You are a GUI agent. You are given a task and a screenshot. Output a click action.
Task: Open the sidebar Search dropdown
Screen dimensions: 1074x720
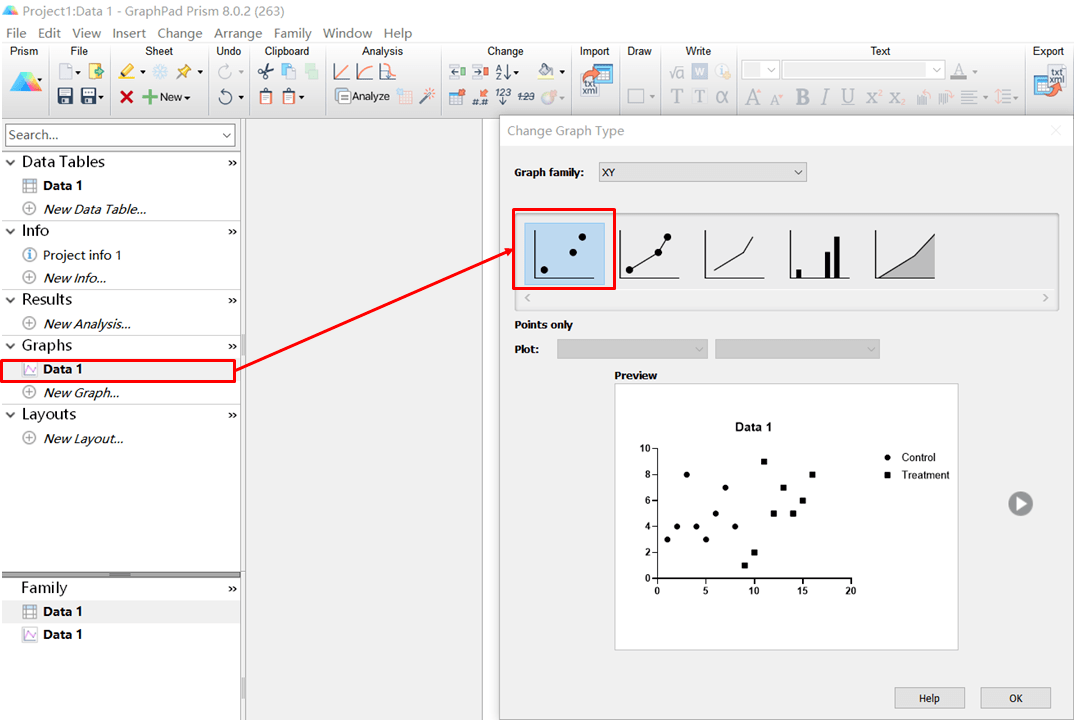pyautogui.click(x=227, y=135)
